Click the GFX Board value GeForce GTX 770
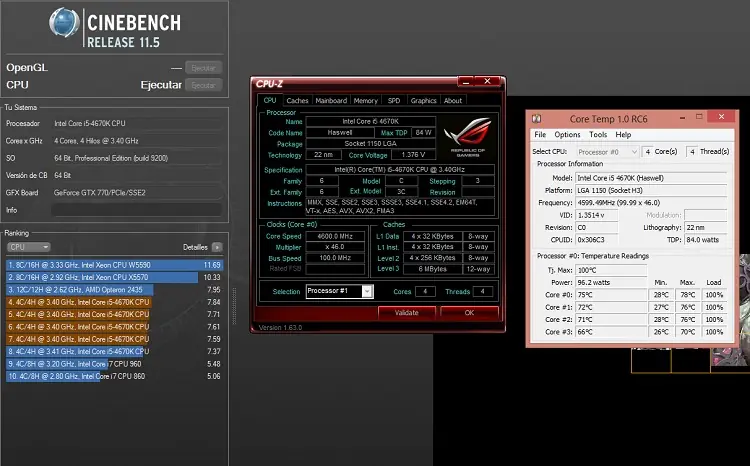The width and height of the screenshot is (750, 466). pos(137,193)
